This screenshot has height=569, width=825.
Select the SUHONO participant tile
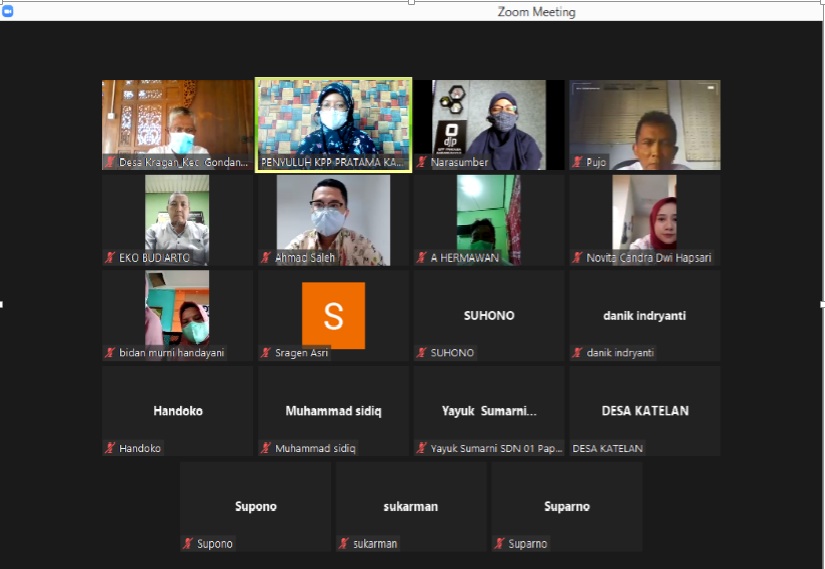[489, 315]
